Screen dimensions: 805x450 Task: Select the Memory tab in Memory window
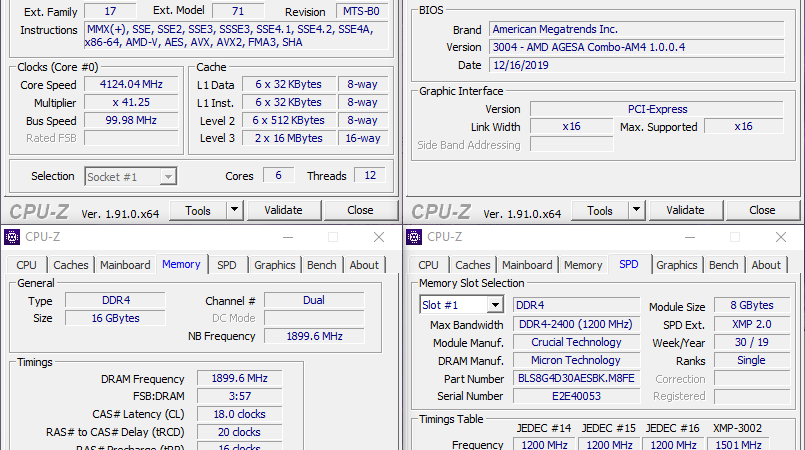click(181, 264)
